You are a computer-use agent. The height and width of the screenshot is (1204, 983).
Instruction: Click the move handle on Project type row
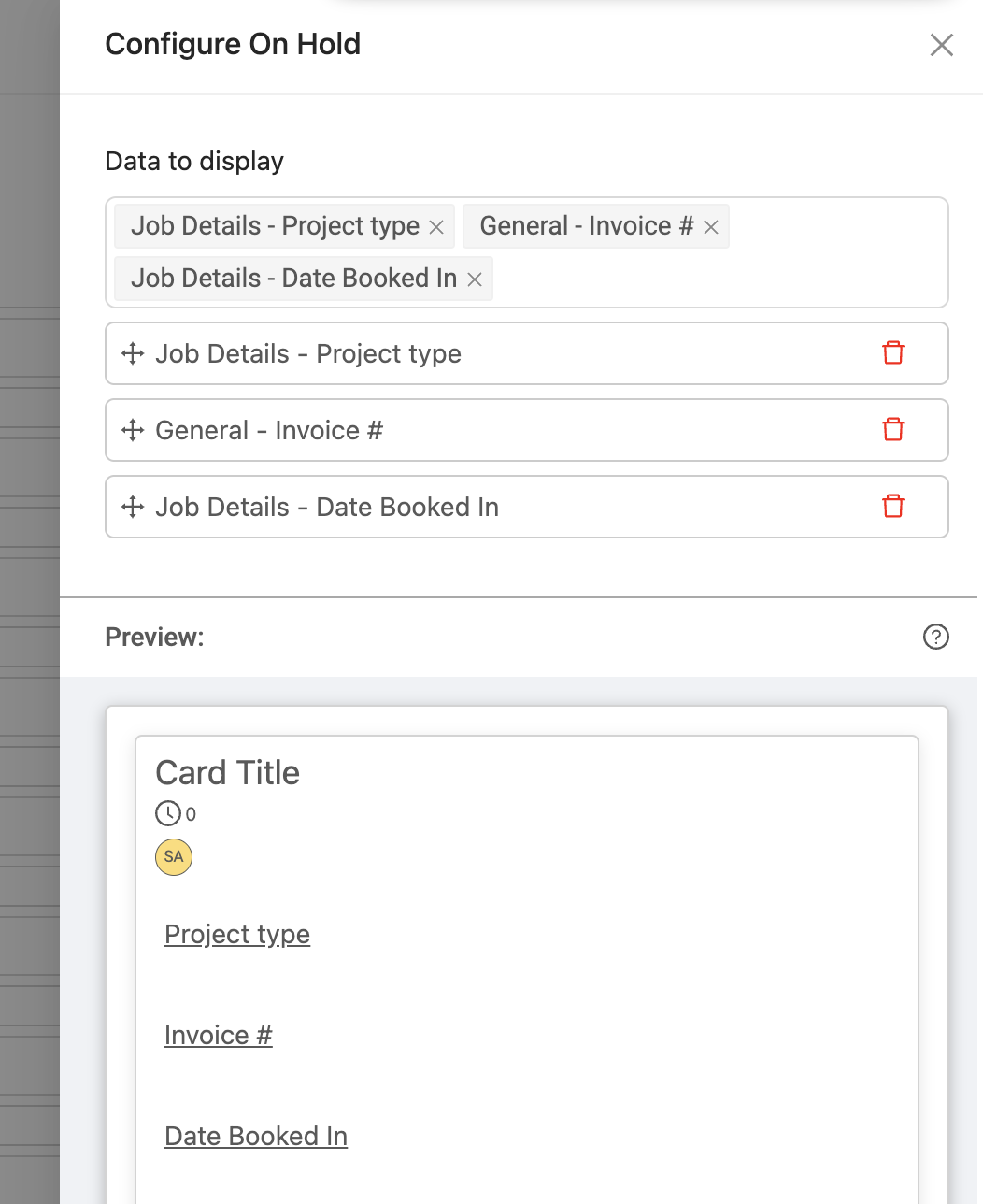pyautogui.click(x=133, y=353)
